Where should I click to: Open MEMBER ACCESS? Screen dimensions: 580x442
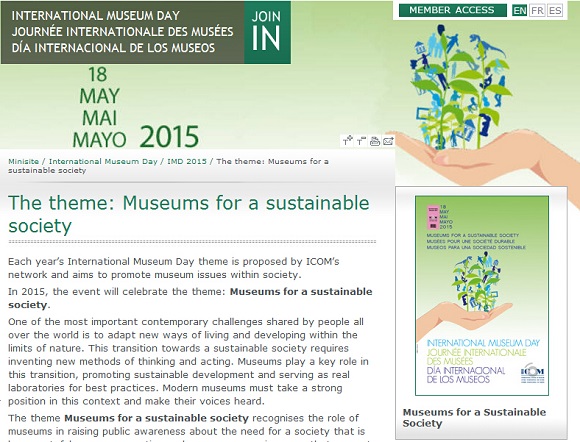[x=452, y=10]
